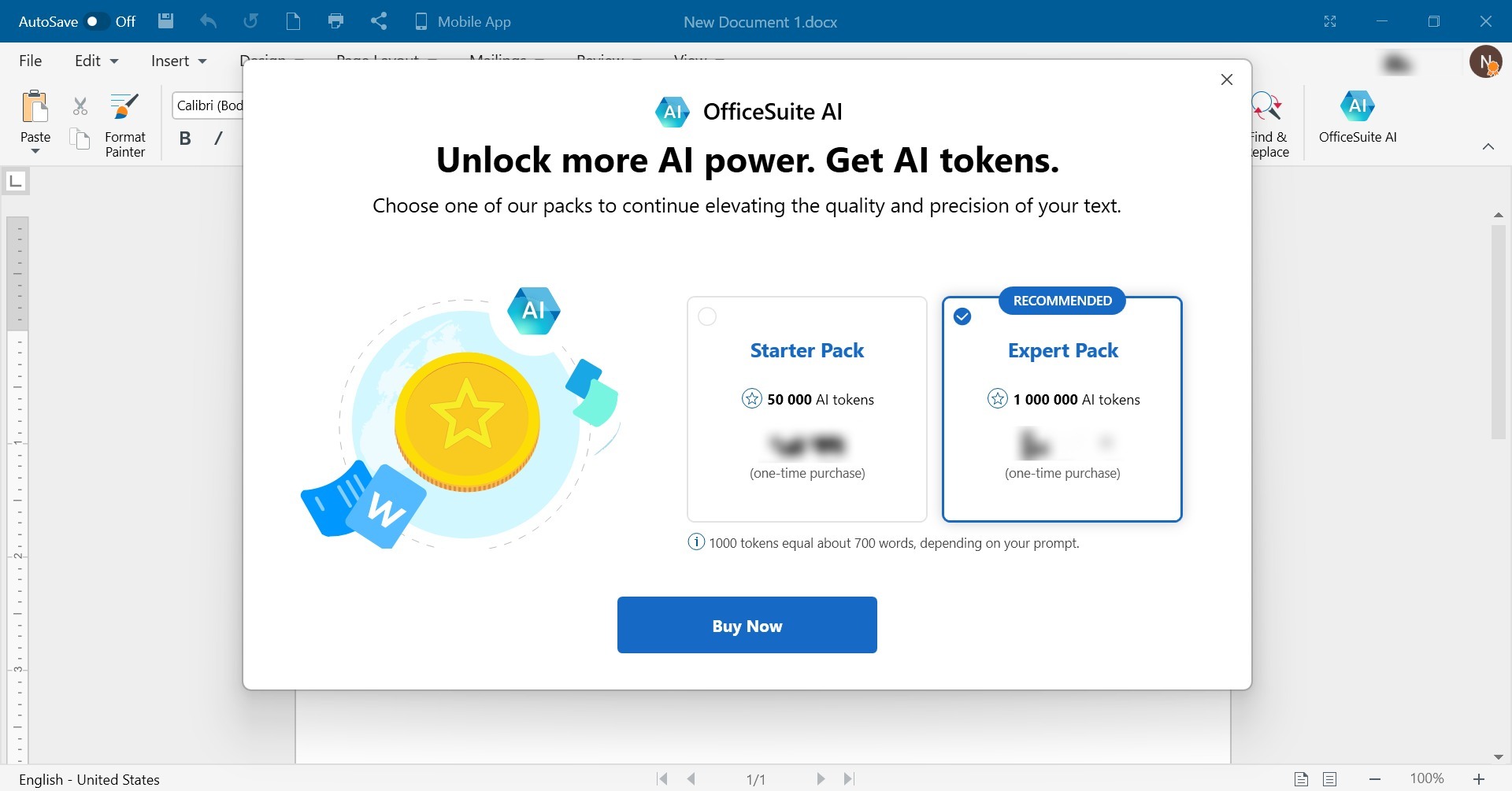
Task: Collapse the ribbon with the chevron
Action: click(1488, 146)
